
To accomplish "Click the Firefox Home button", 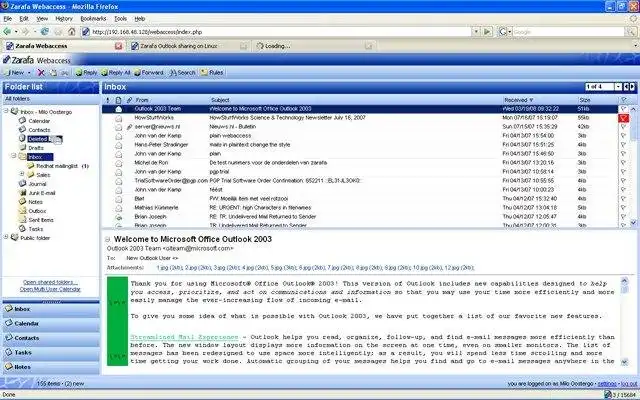I will coord(72,31).
